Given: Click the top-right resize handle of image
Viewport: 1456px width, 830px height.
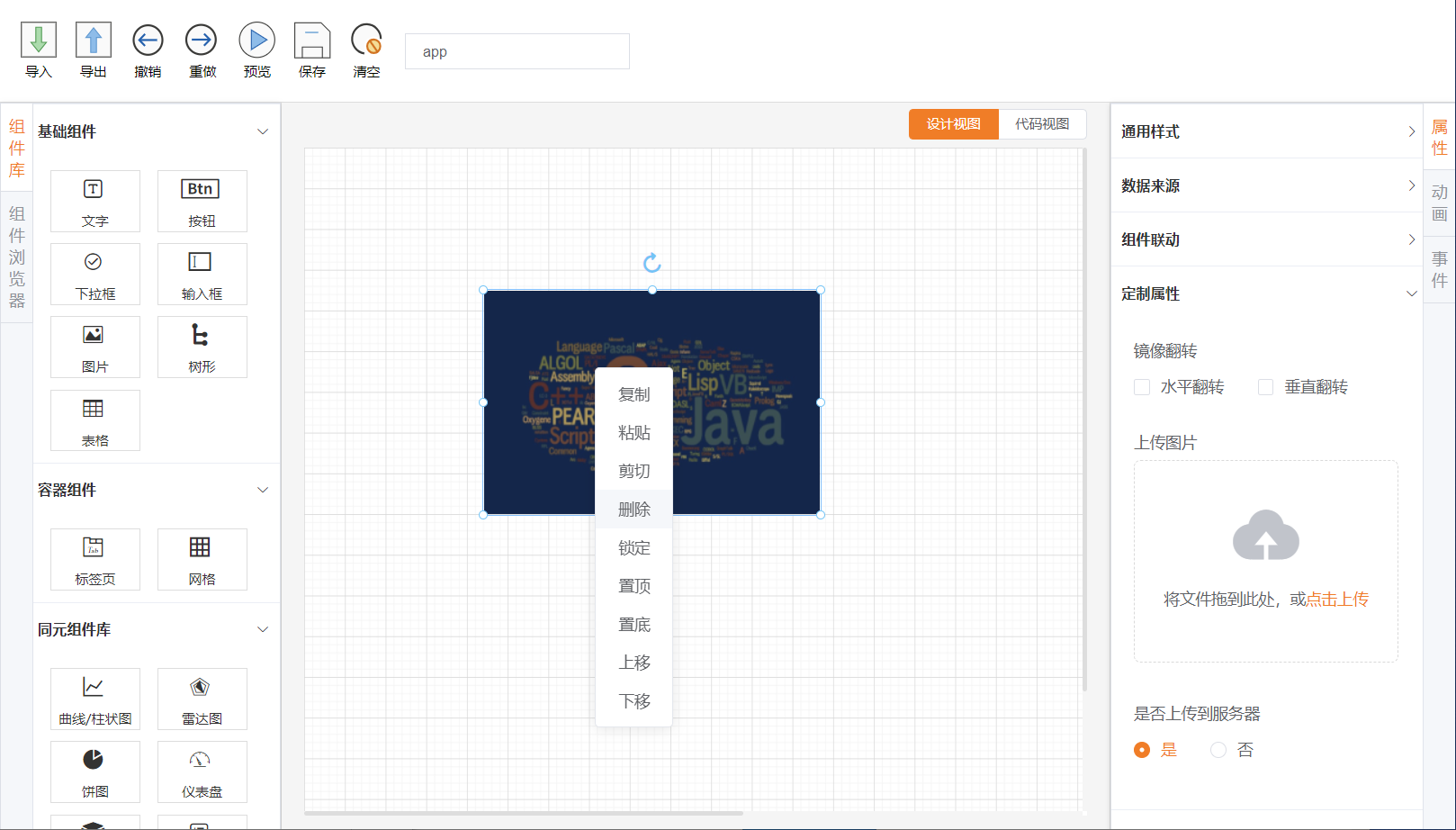Looking at the screenshot, I should (821, 290).
